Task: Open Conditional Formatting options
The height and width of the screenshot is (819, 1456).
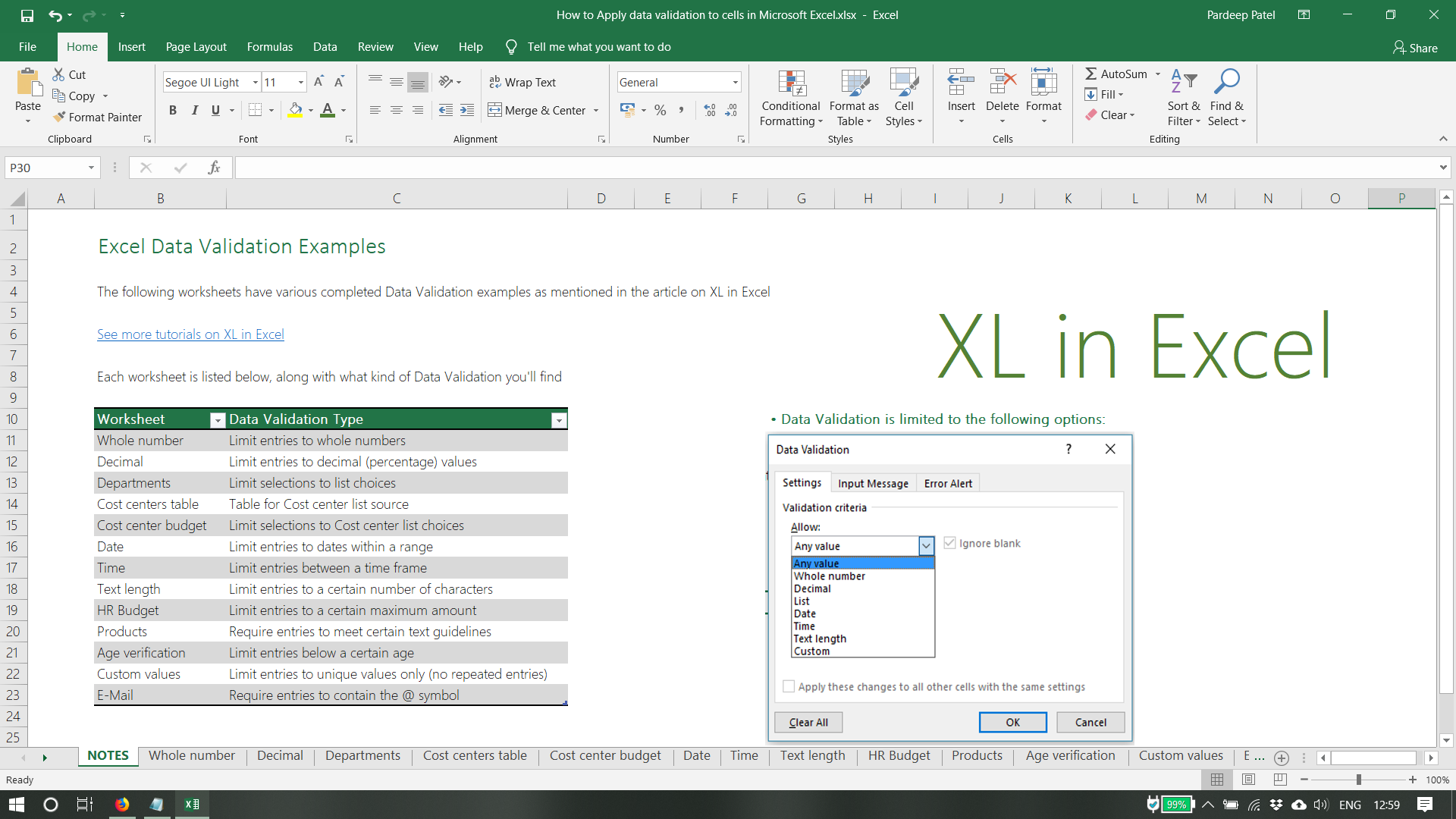Action: coord(790,96)
